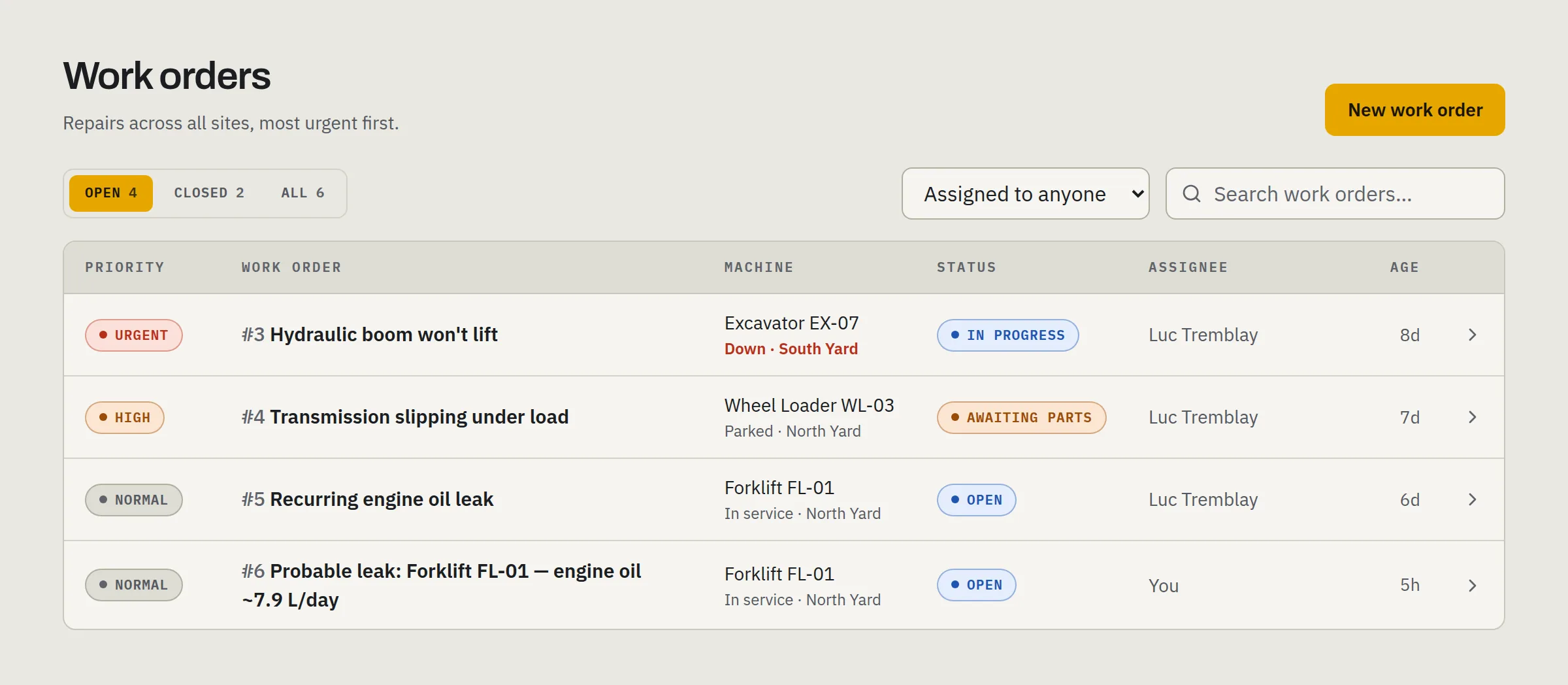
Task: Click OPEN status on work order #6 row
Action: [x=977, y=585]
